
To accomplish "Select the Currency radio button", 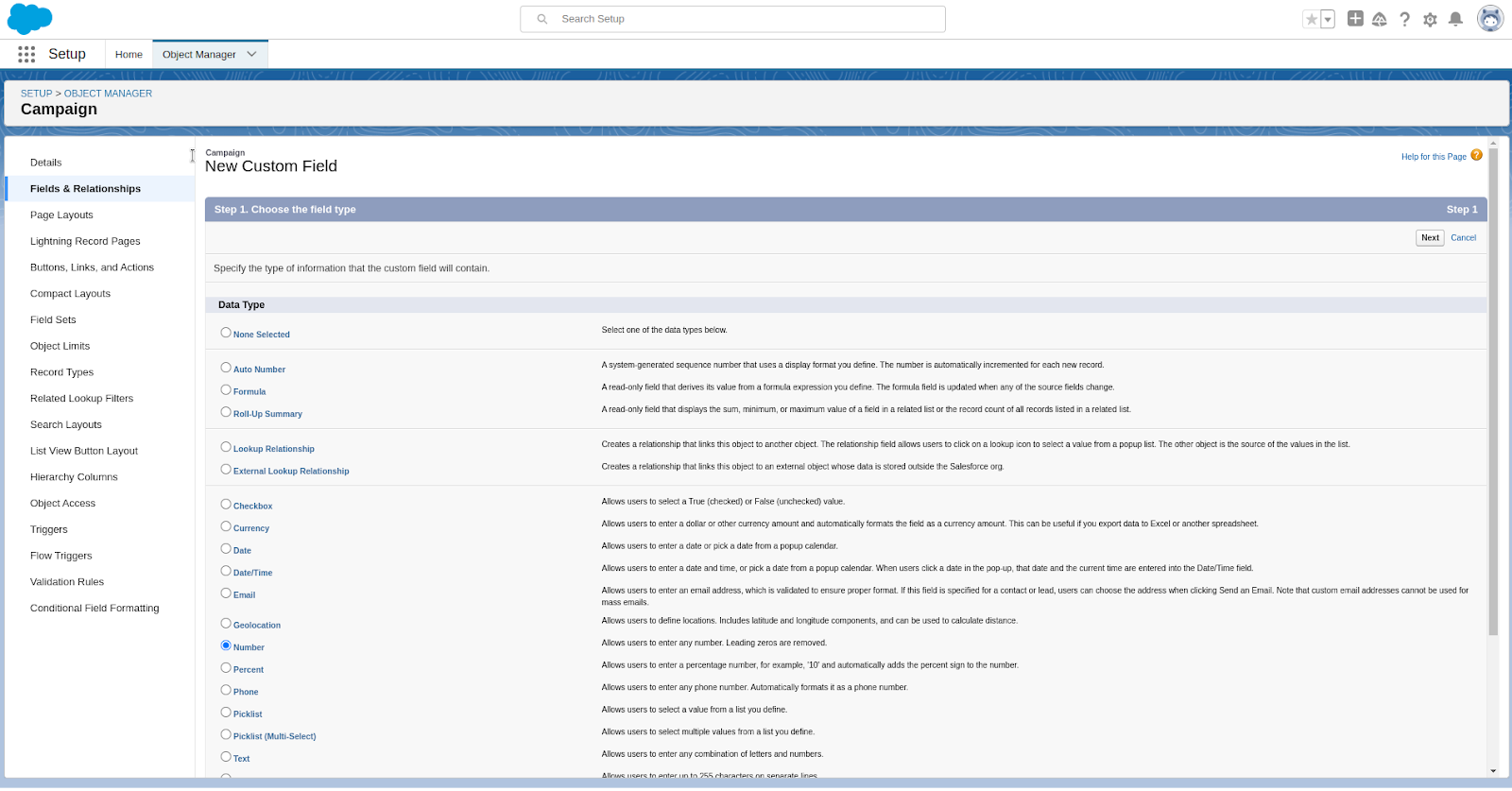I will (226, 526).
